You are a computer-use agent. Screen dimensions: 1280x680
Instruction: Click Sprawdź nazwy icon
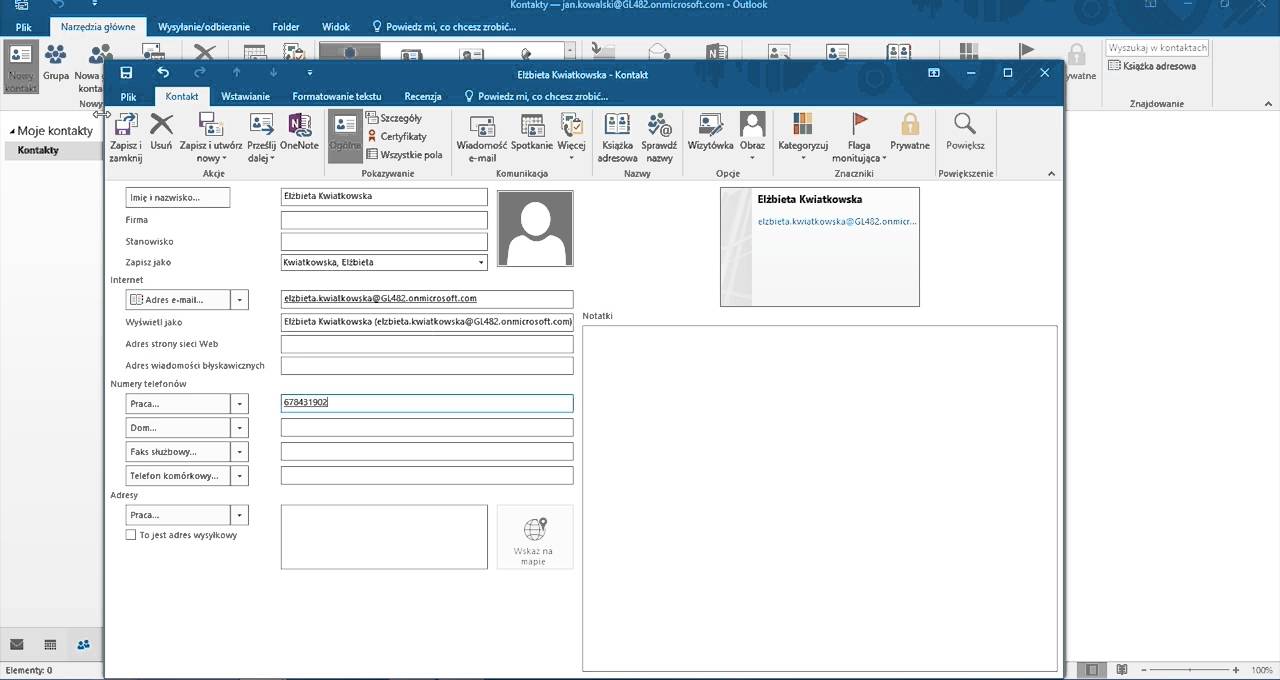click(659, 137)
